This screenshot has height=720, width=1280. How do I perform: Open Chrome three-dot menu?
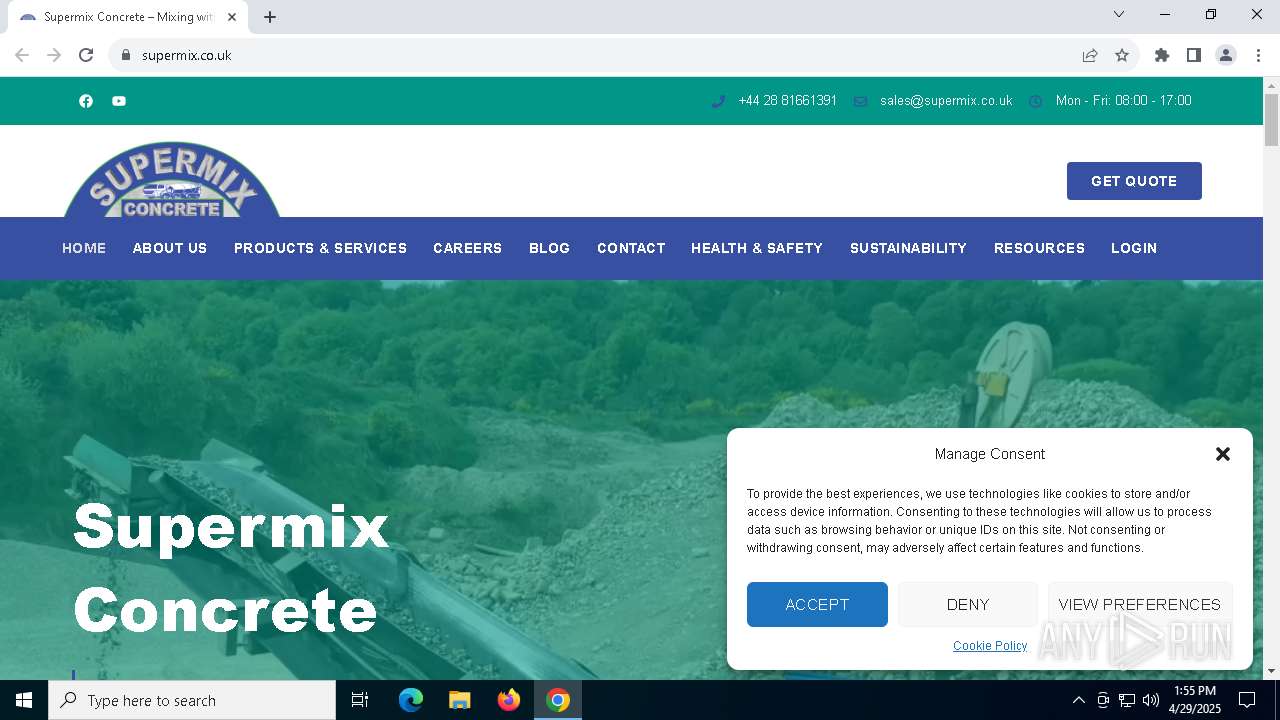(1258, 55)
